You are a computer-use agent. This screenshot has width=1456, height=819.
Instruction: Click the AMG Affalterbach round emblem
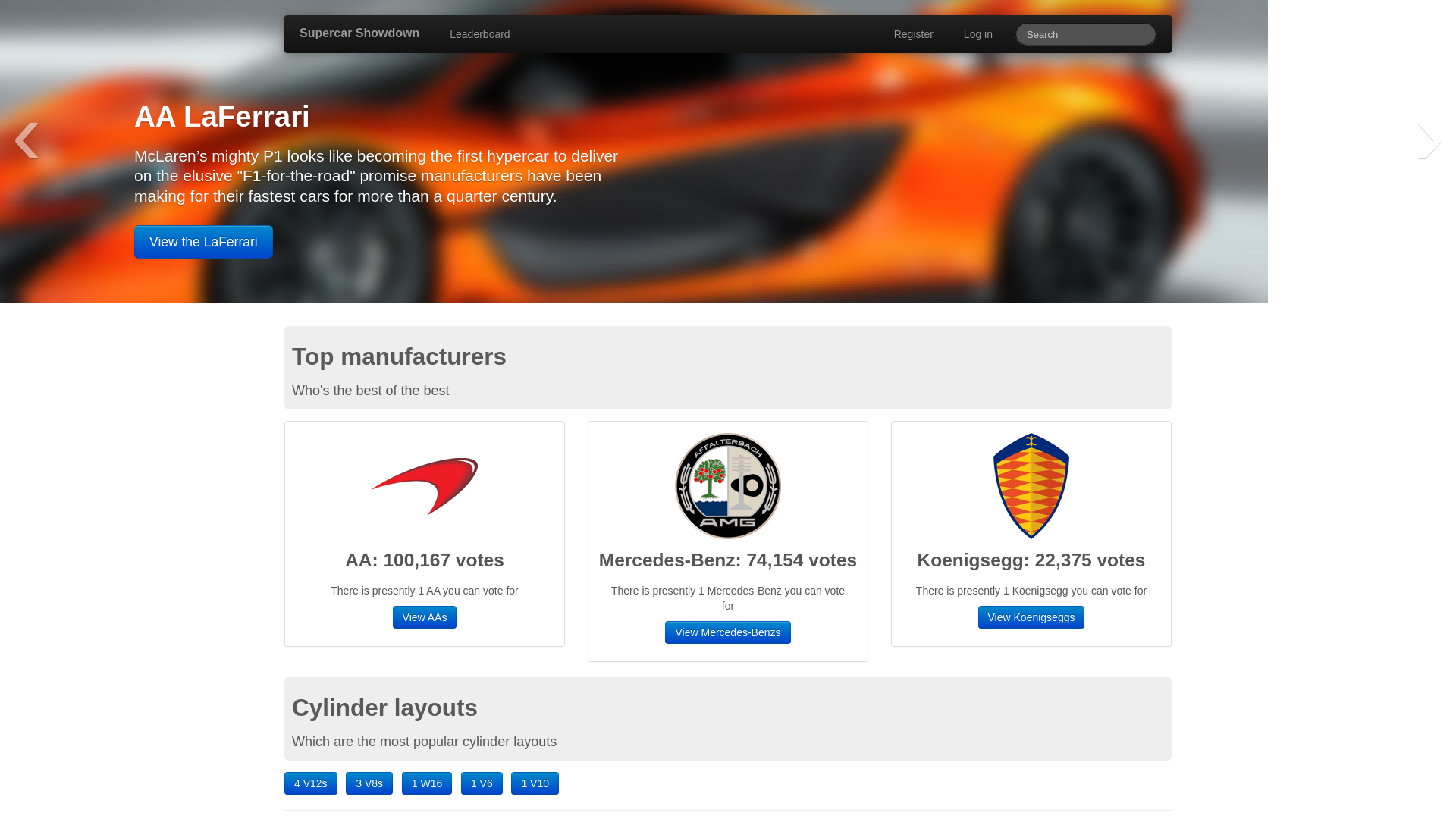(728, 486)
